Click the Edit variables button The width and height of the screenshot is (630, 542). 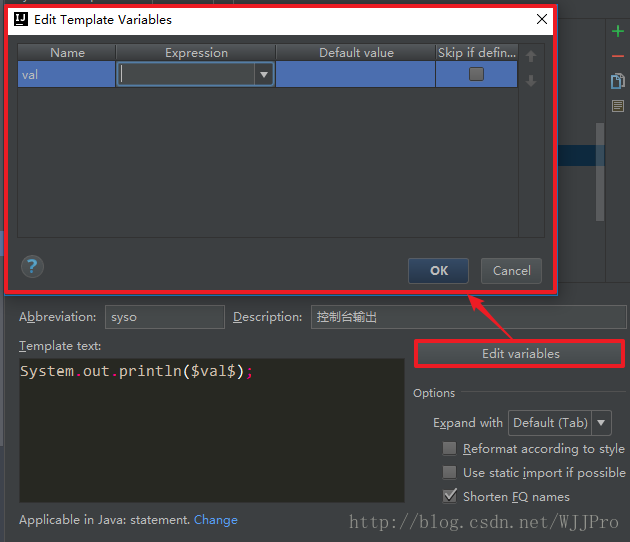click(520, 353)
